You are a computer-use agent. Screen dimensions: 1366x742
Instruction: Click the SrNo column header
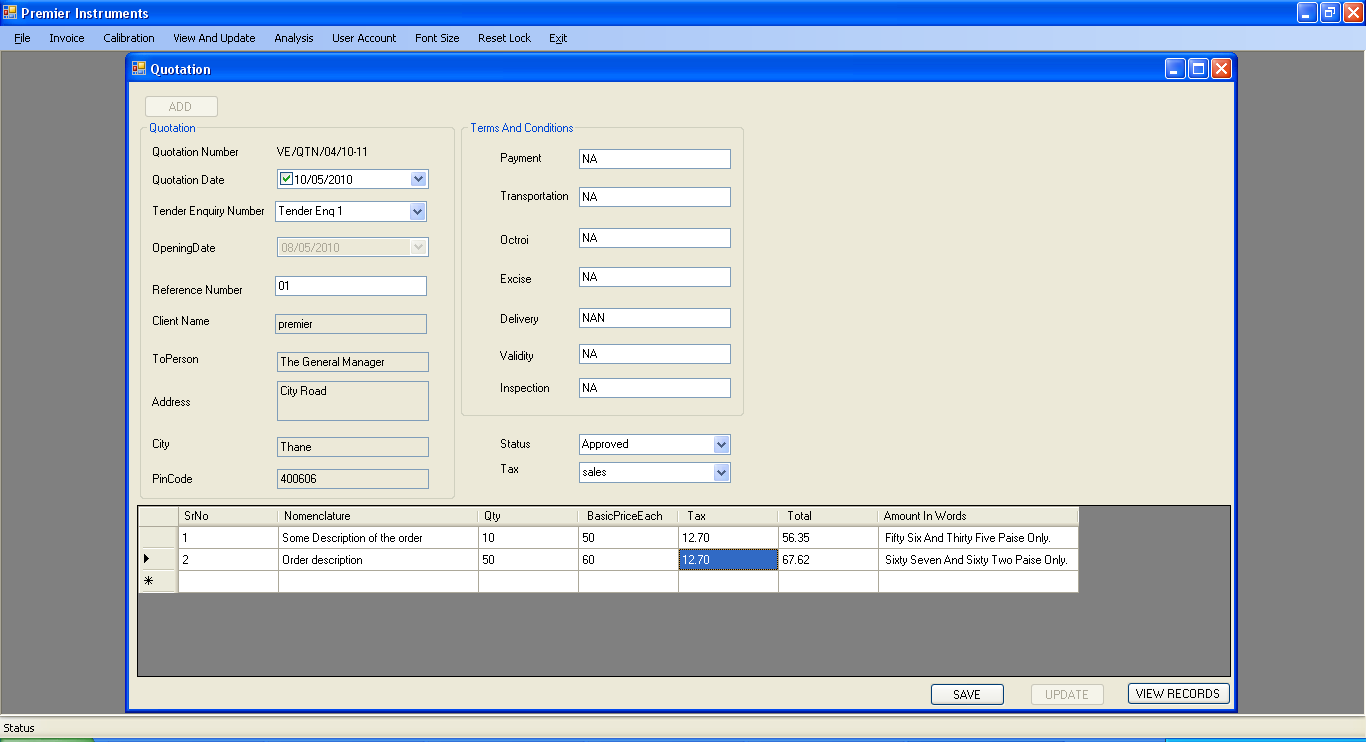228,516
